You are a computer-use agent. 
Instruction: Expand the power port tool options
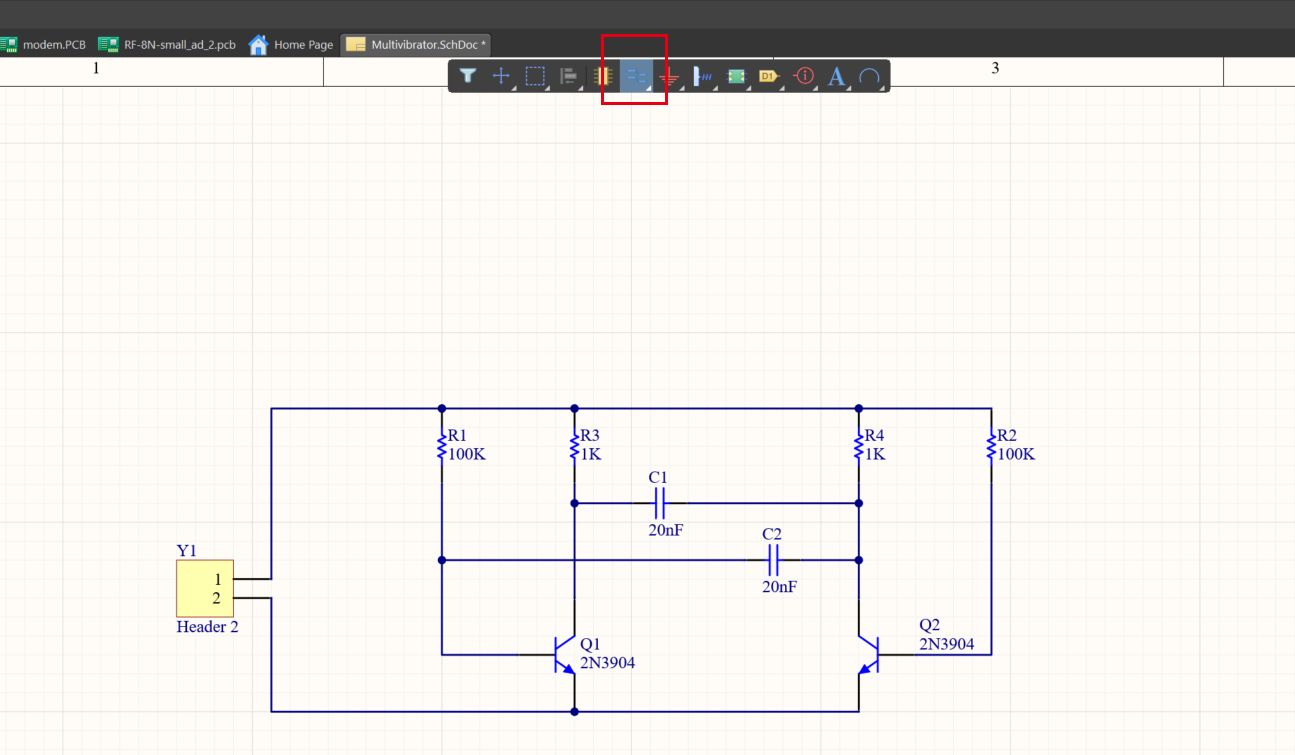point(680,87)
